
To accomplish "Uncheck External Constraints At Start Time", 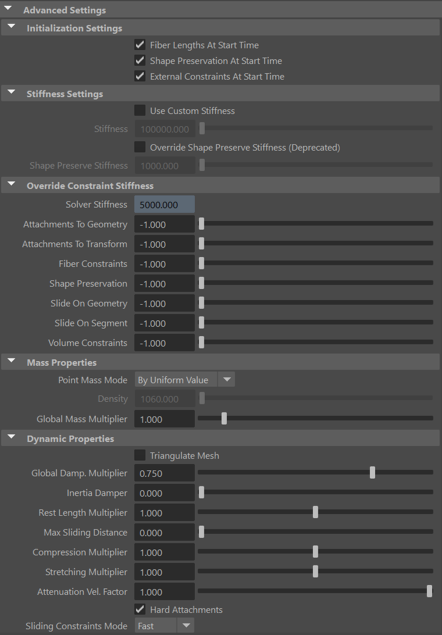I will [x=140, y=76].
